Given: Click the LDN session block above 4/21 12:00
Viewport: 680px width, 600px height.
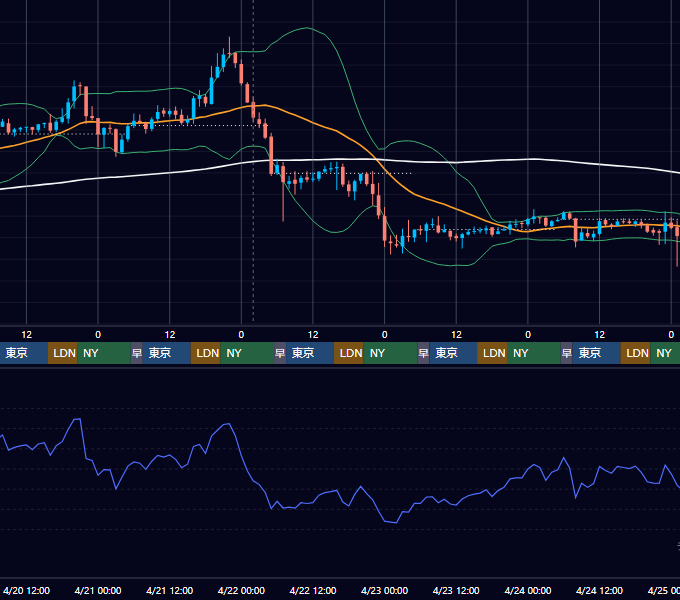Looking at the screenshot, I should click(206, 353).
